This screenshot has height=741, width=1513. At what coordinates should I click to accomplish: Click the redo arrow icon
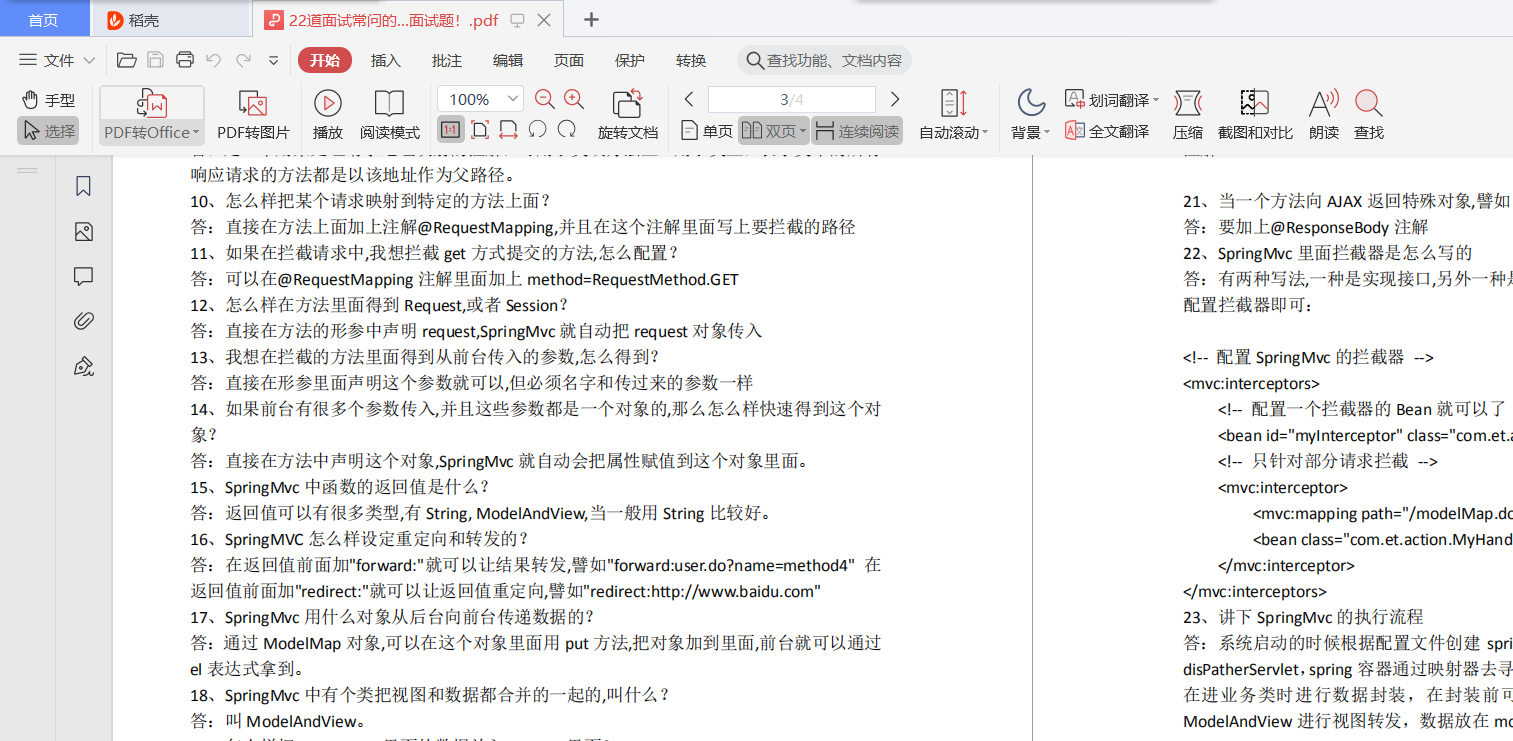243,60
